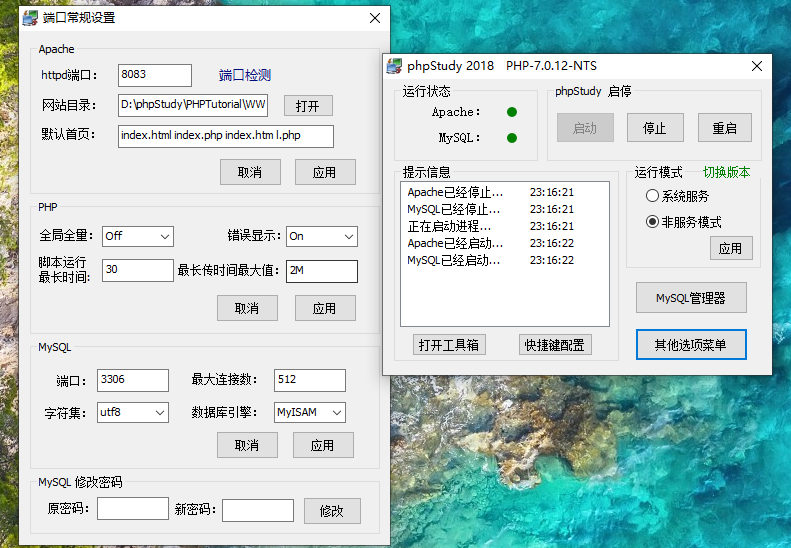The image size is (791, 548).
Task: Close the 端口常规设置 window
Action: pos(375,18)
